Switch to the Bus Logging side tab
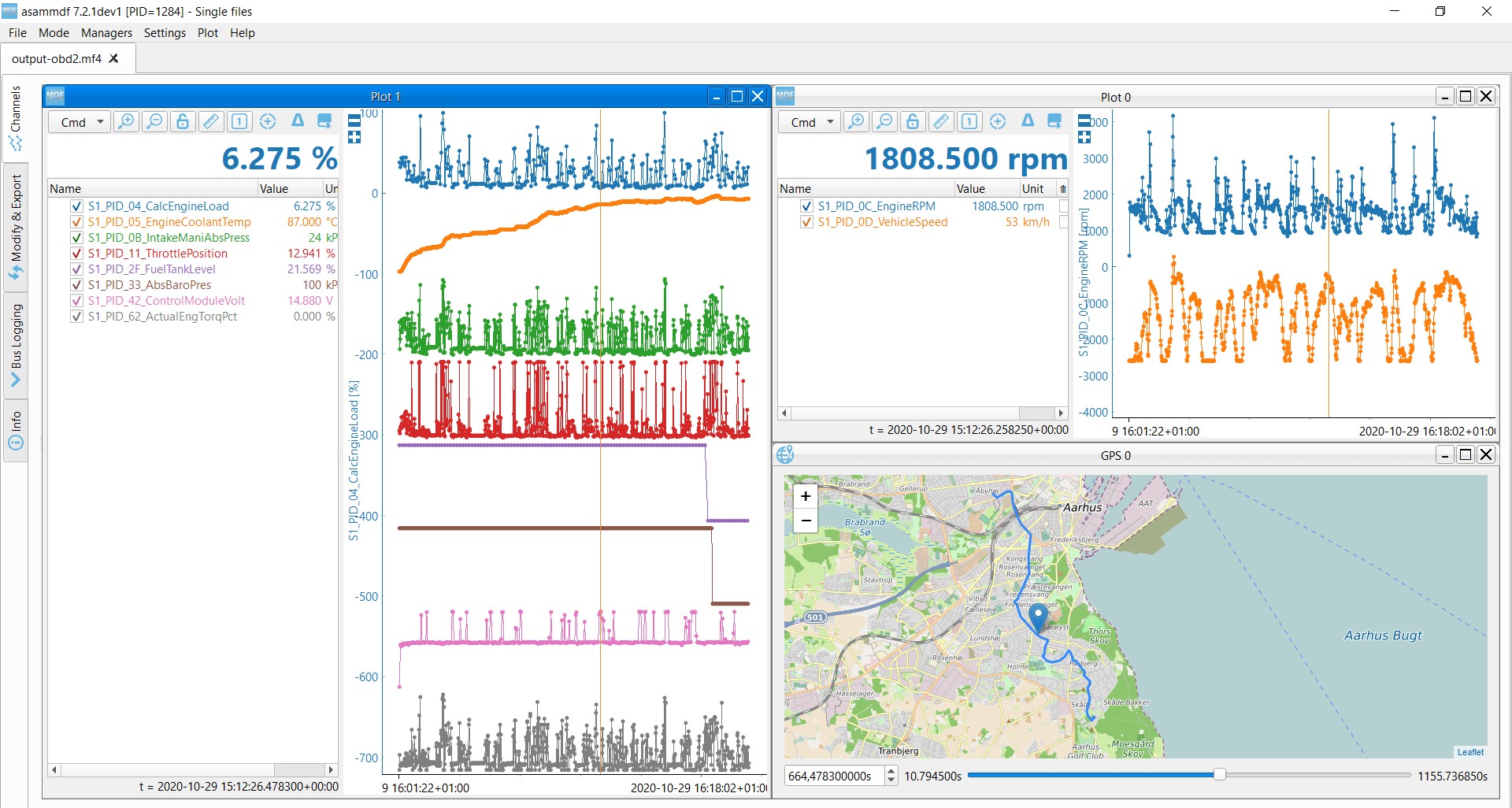The width and height of the screenshot is (1512, 808). pyautogui.click(x=15, y=346)
